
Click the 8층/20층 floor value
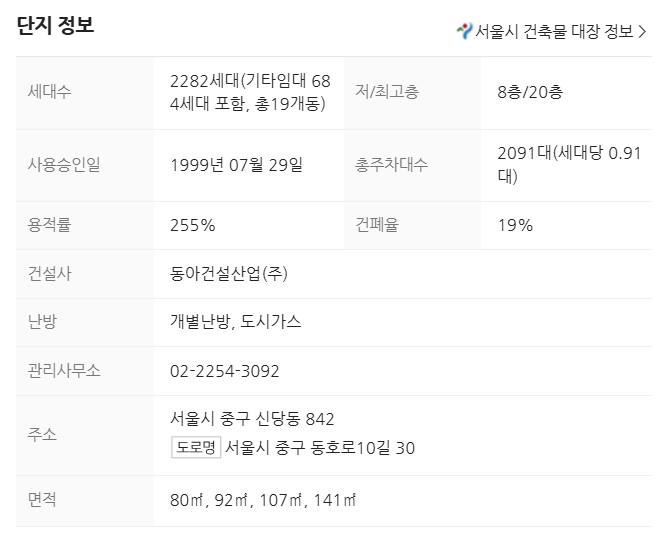530,92
